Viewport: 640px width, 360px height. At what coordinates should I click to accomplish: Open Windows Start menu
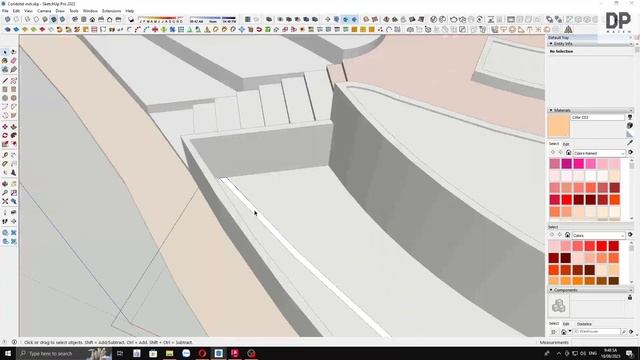(7, 353)
